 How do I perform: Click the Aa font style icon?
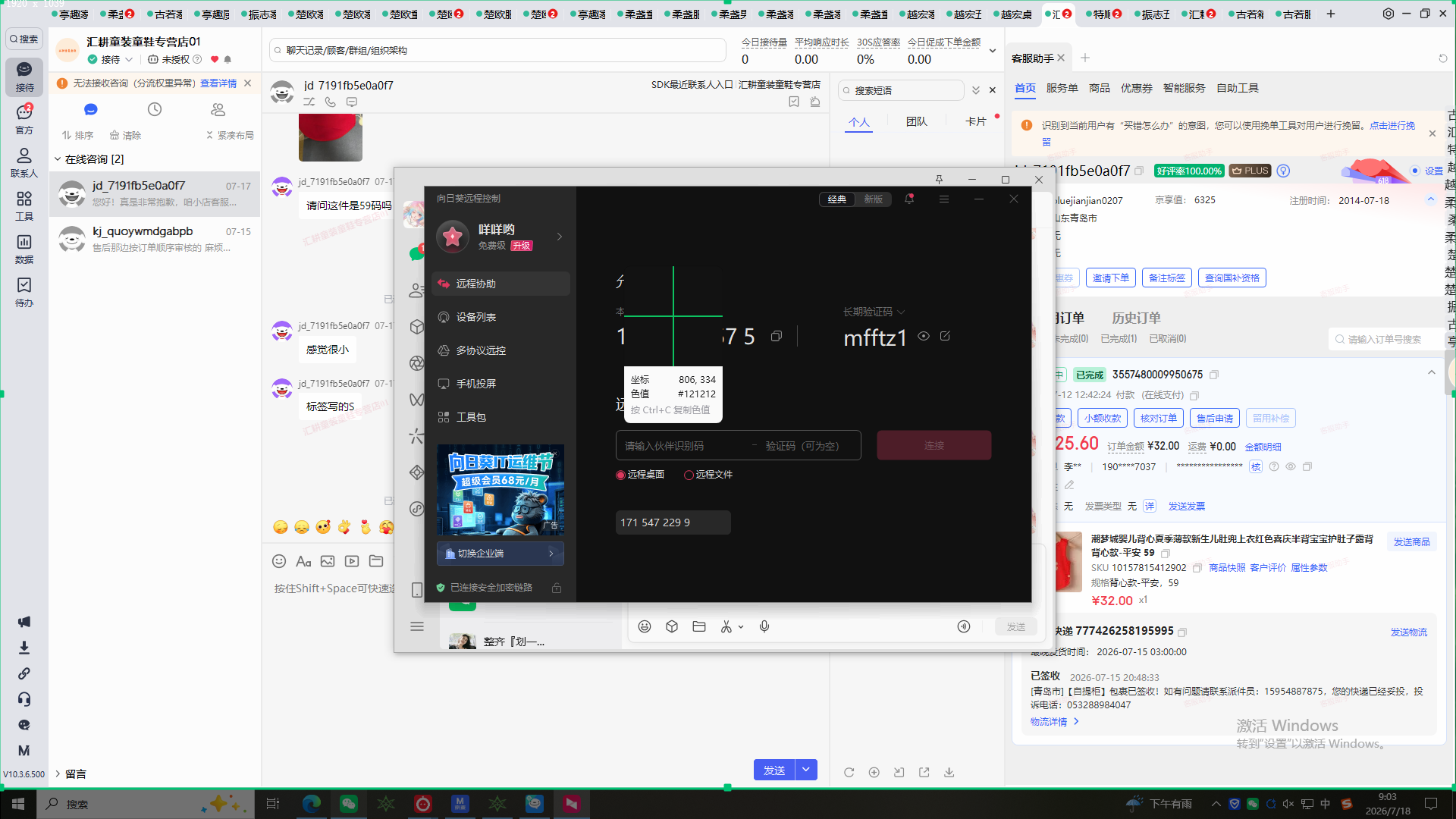303,561
